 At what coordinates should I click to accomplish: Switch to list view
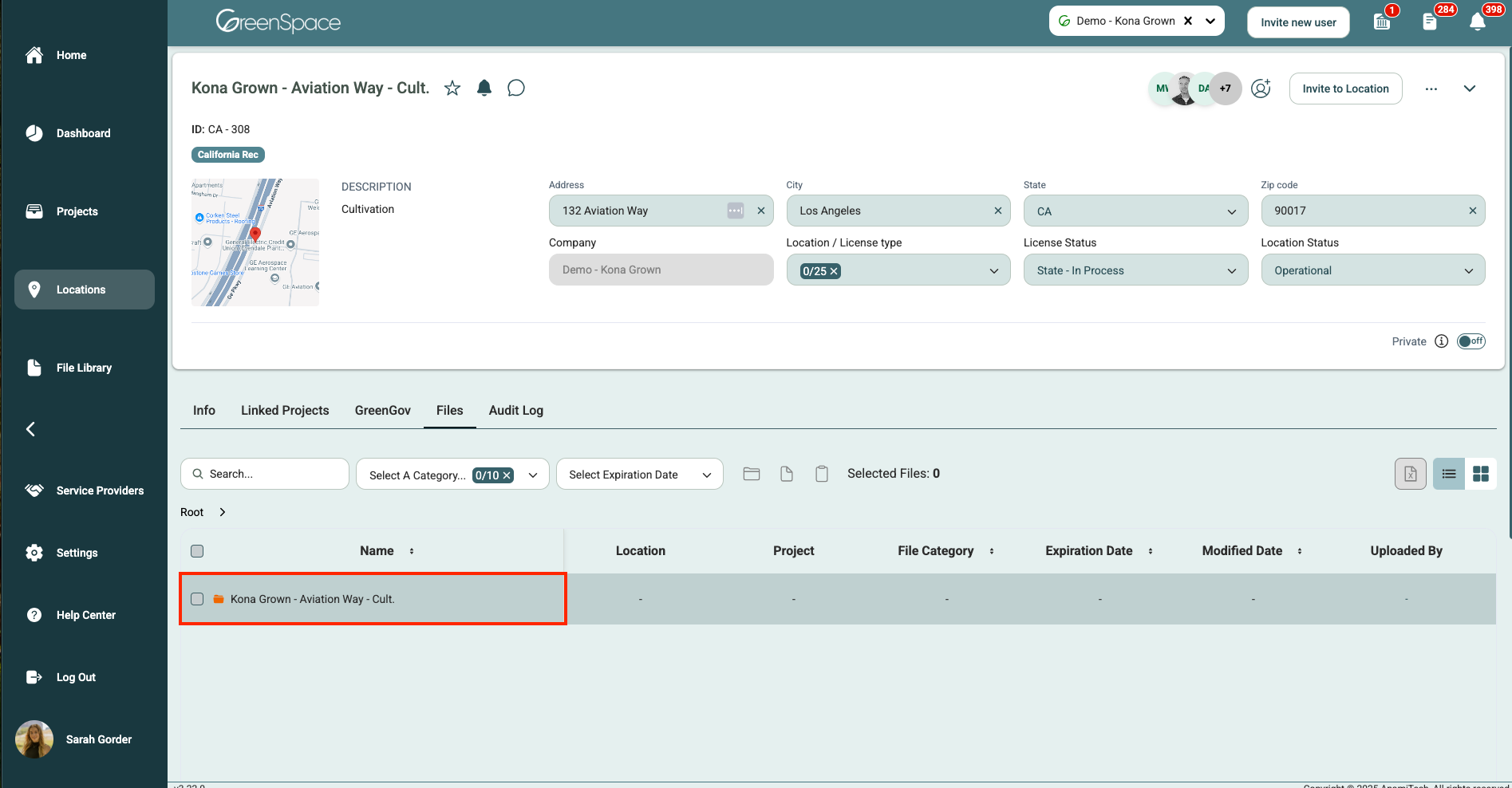(1449, 474)
